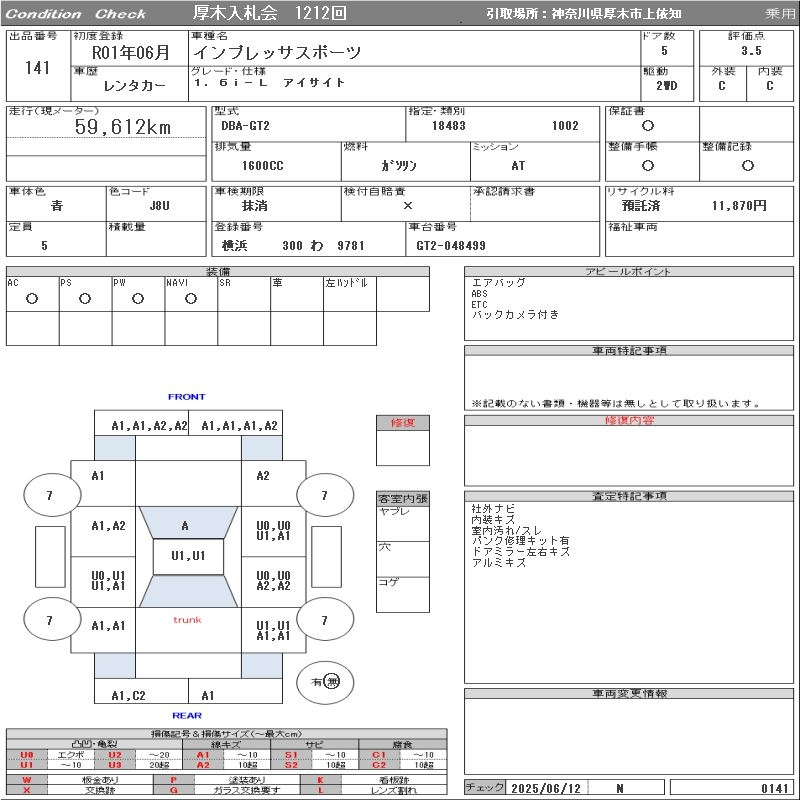
Task: Click the color code "J8U"
Action: 160,206
